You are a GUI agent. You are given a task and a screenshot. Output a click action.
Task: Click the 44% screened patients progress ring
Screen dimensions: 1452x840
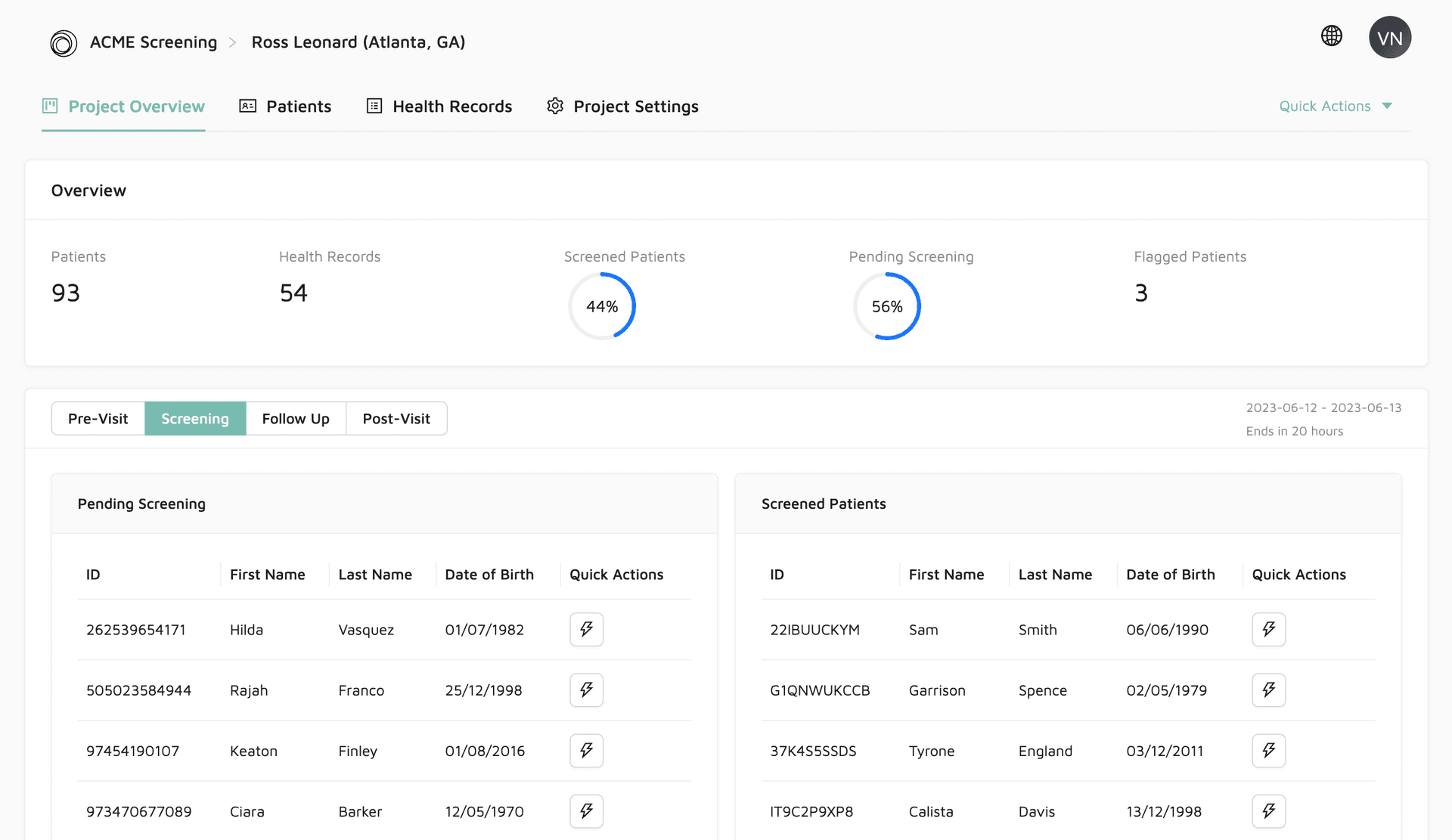coord(602,306)
